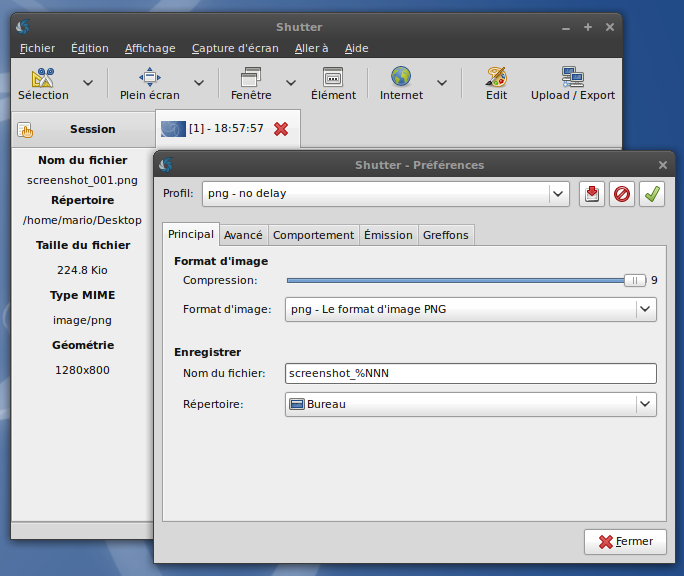The width and height of the screenshot is (684, 576).
Task: Switch to the Comportement tab
Action: 313,235
